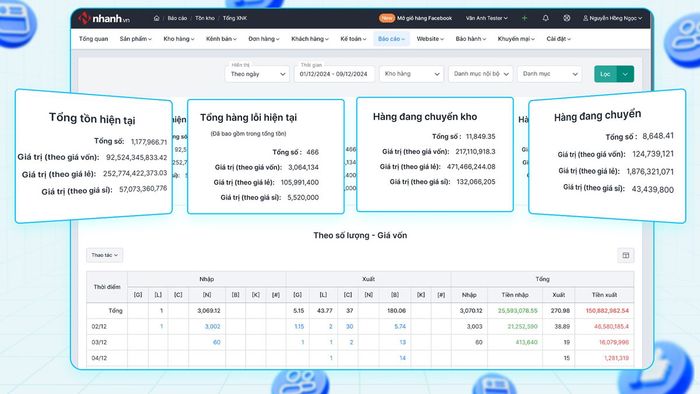
Task: Open the Bảo hành menu
Action: 471,39
